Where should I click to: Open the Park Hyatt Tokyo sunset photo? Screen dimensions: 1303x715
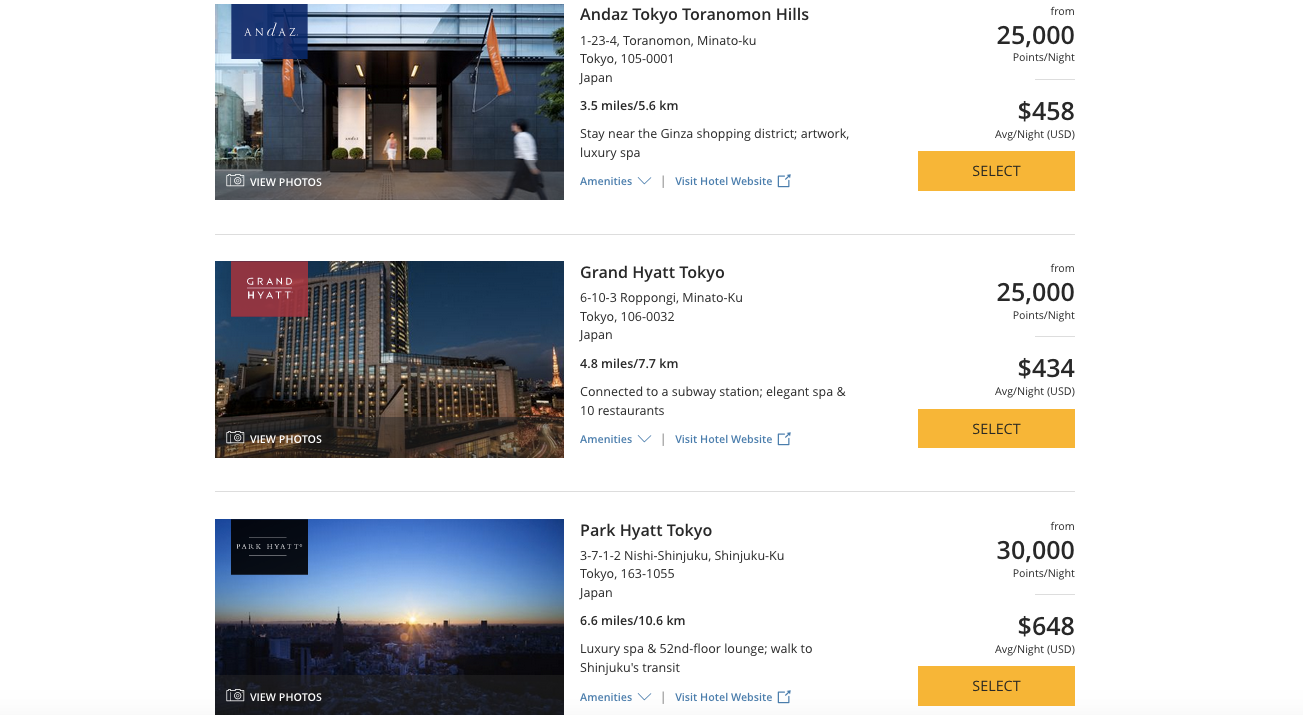(420, 620)
